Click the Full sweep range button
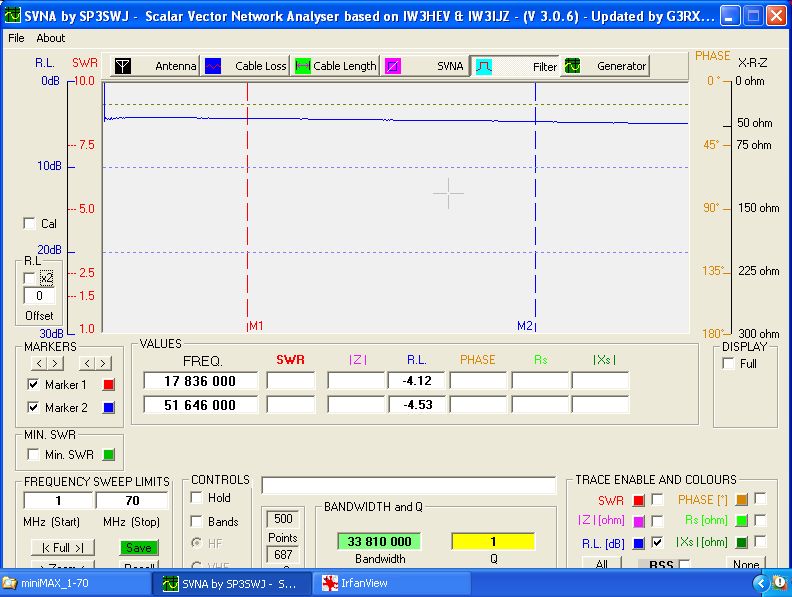The image size is (792, 597). (x=62, y=547)
